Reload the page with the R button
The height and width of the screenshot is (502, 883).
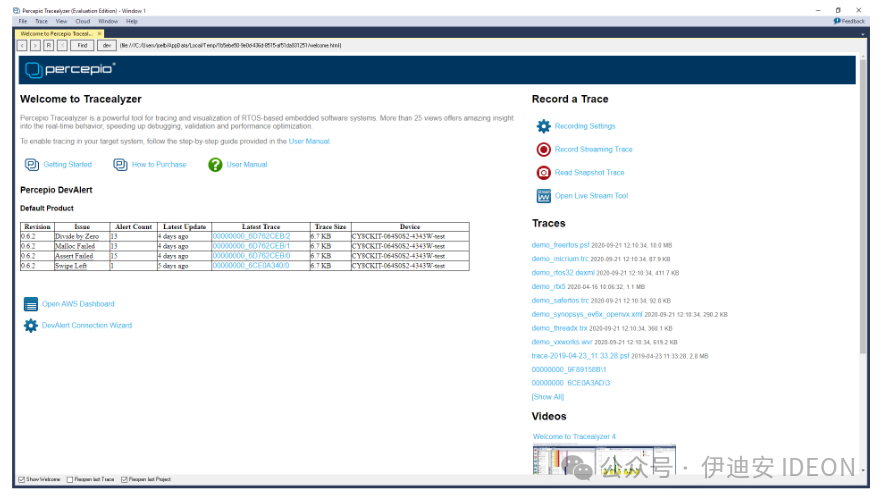point(48,45)
